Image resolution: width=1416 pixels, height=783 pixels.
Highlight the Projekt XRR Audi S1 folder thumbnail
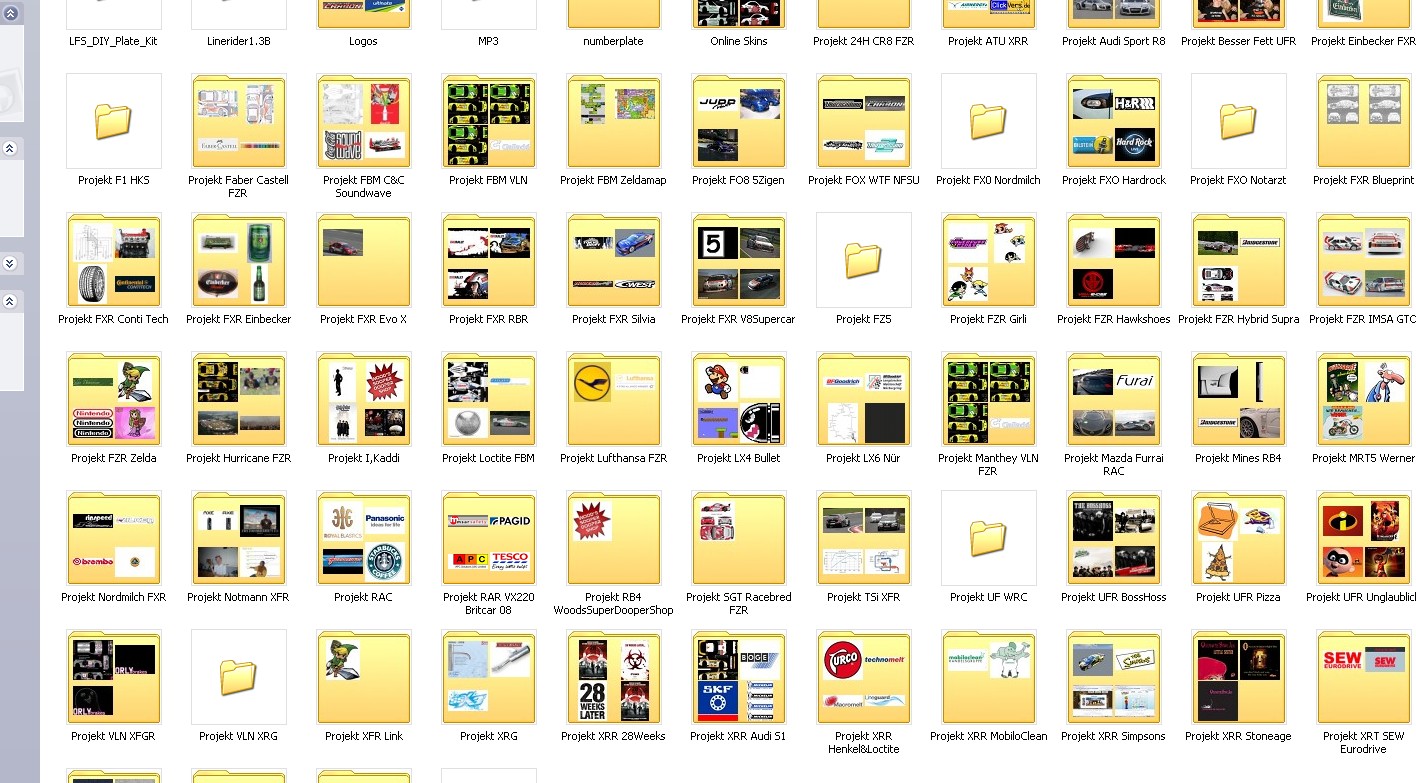click(x=739, y=677)
